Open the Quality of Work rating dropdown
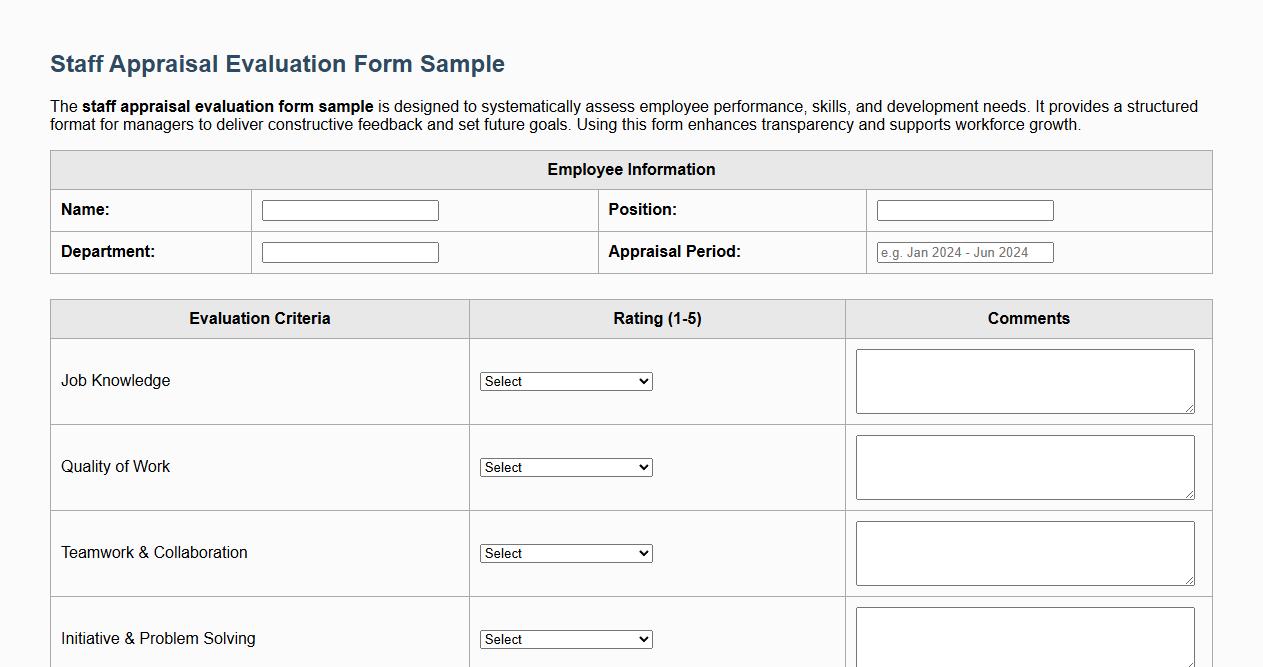Image resolution: width=1263 pixels, height=667 pixels. 565,467
